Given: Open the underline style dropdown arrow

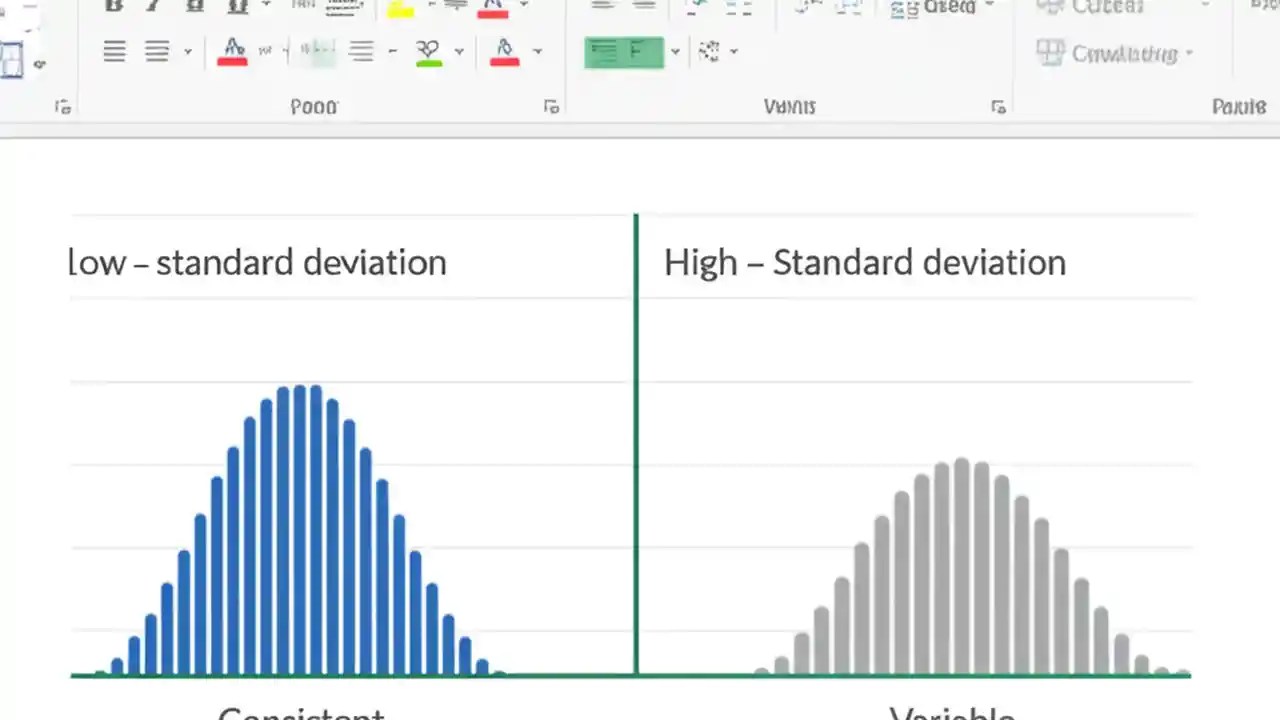Looking at the screenshot, I should point(265,8).
